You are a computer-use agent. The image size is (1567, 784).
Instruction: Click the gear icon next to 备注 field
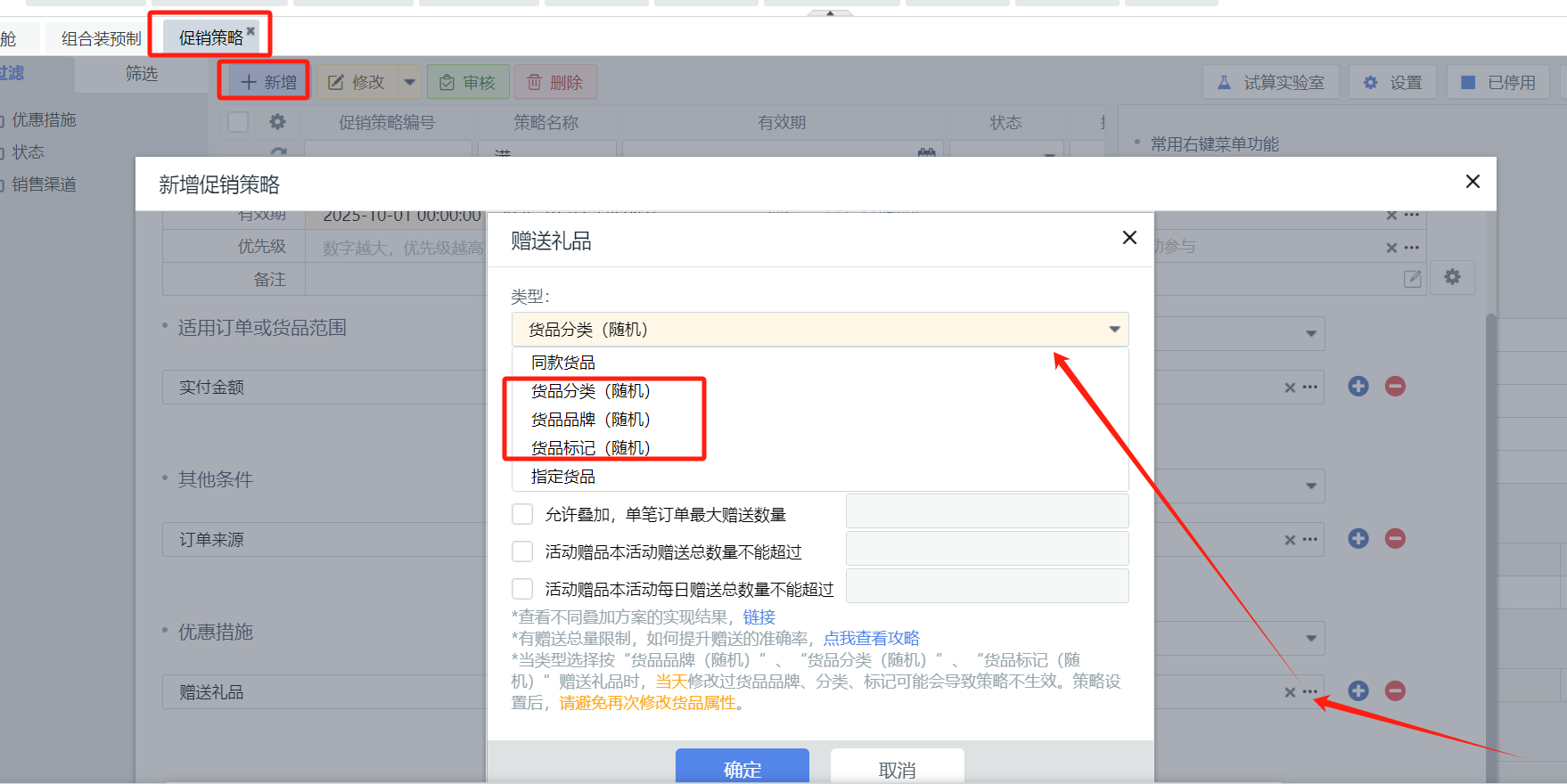1452,277
